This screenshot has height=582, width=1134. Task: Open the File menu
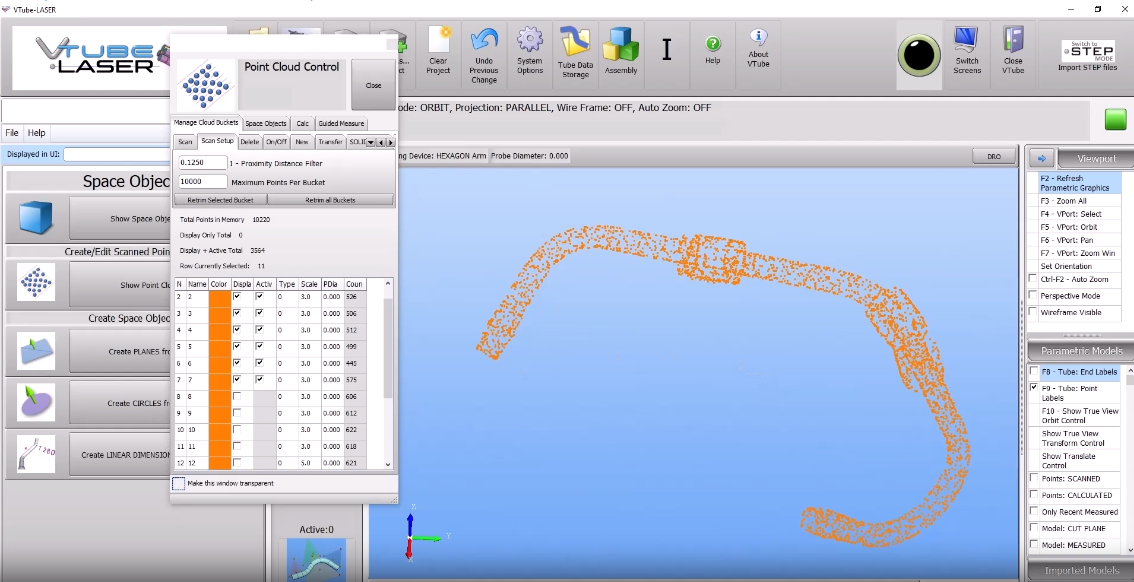(11, 131)
